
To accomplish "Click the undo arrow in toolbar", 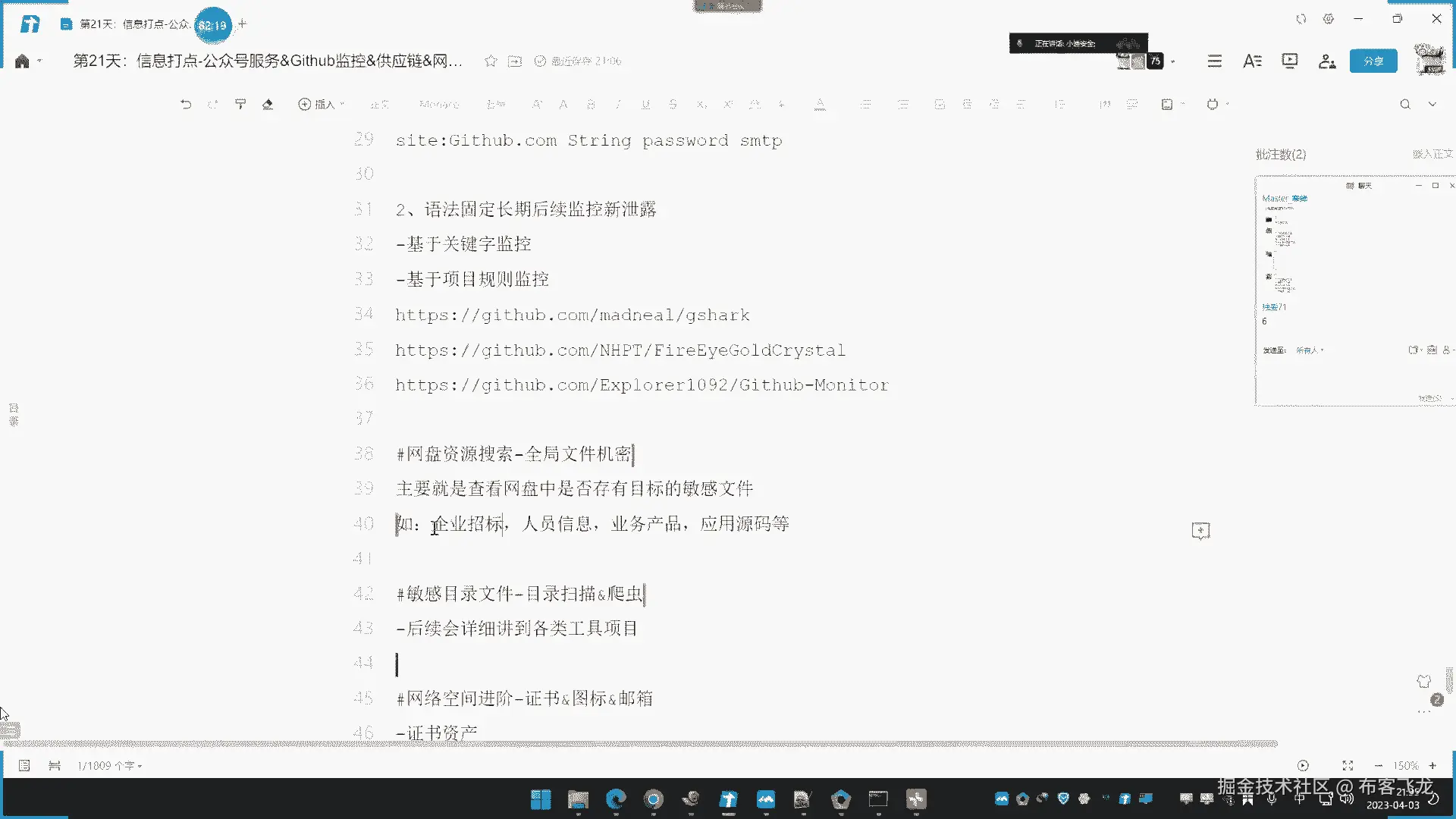I will [186, 105].
